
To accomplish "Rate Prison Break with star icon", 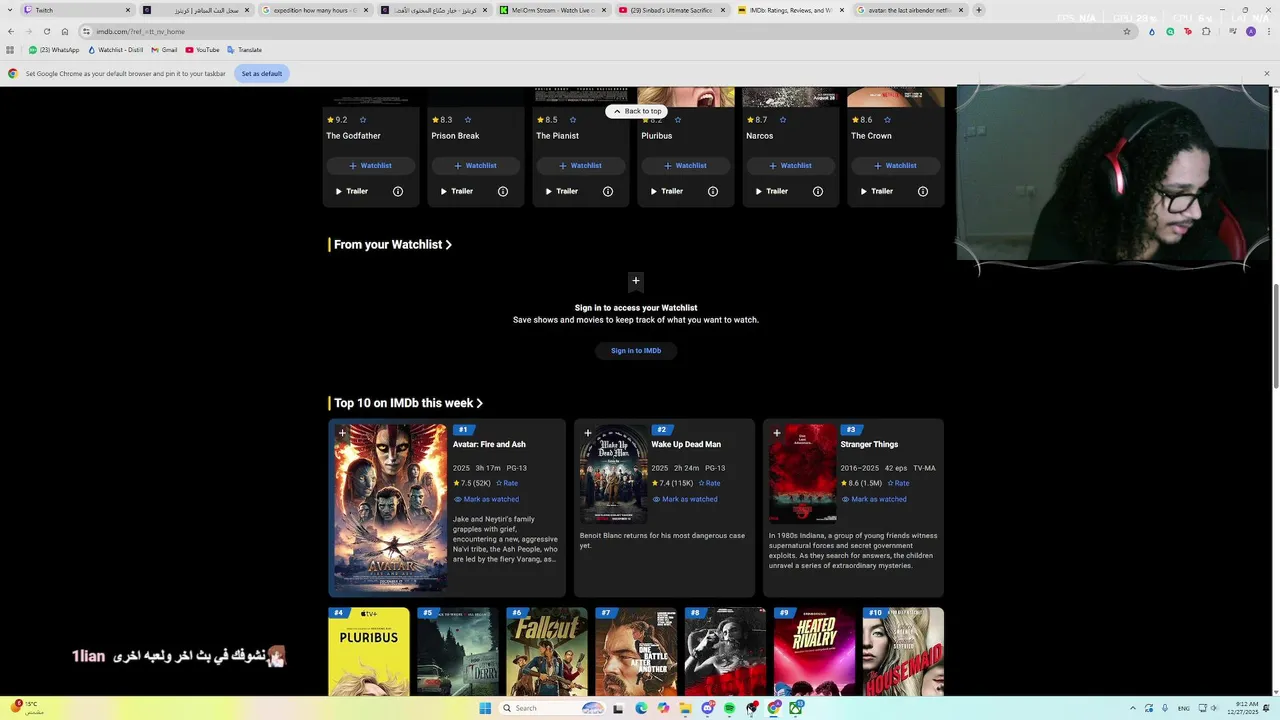I will [x=467, y=120].
